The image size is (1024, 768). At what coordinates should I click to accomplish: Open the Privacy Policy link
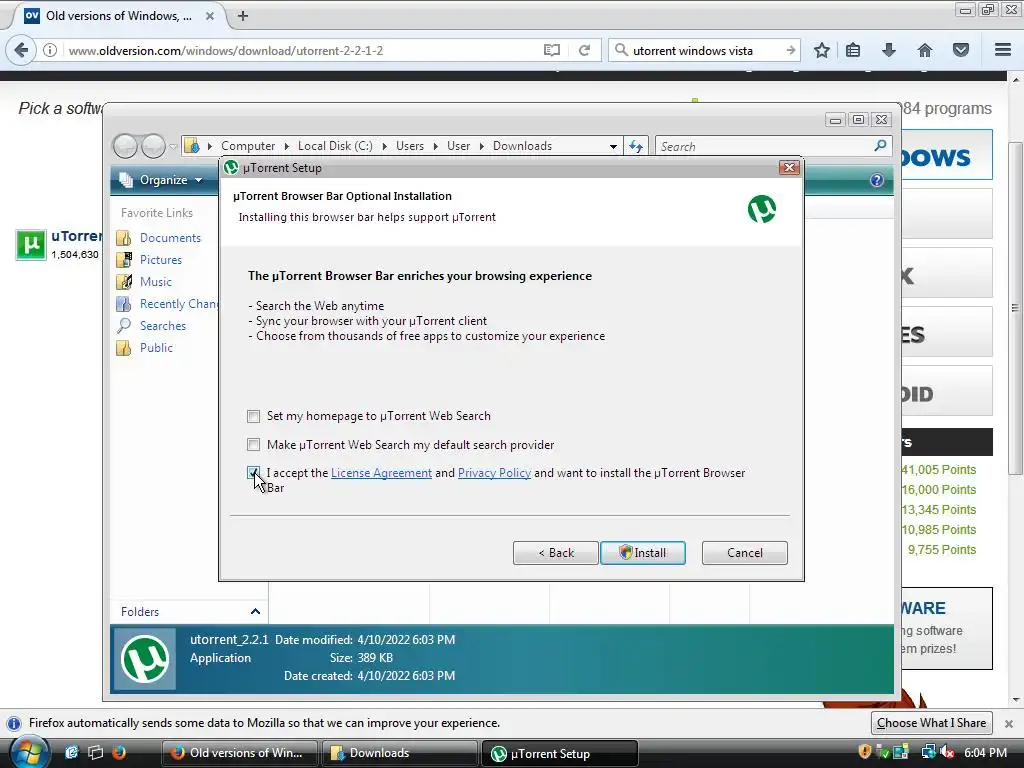click(494, 473)
